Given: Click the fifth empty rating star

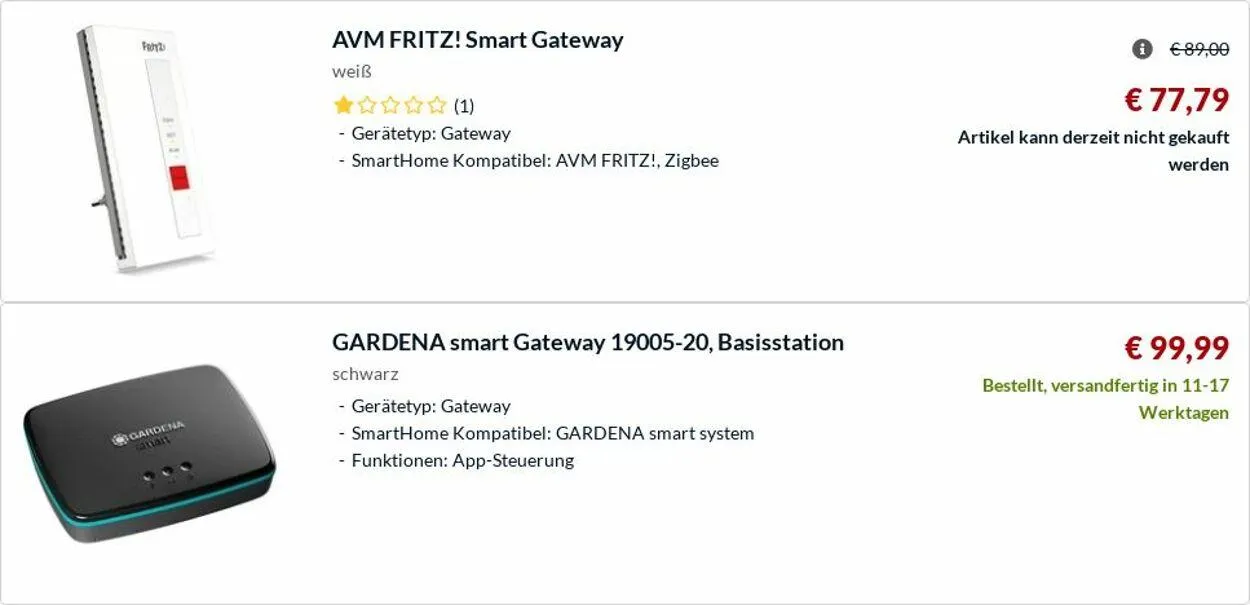Looking at the screenshot, I should pyautogui.click(x=436, y=105).
